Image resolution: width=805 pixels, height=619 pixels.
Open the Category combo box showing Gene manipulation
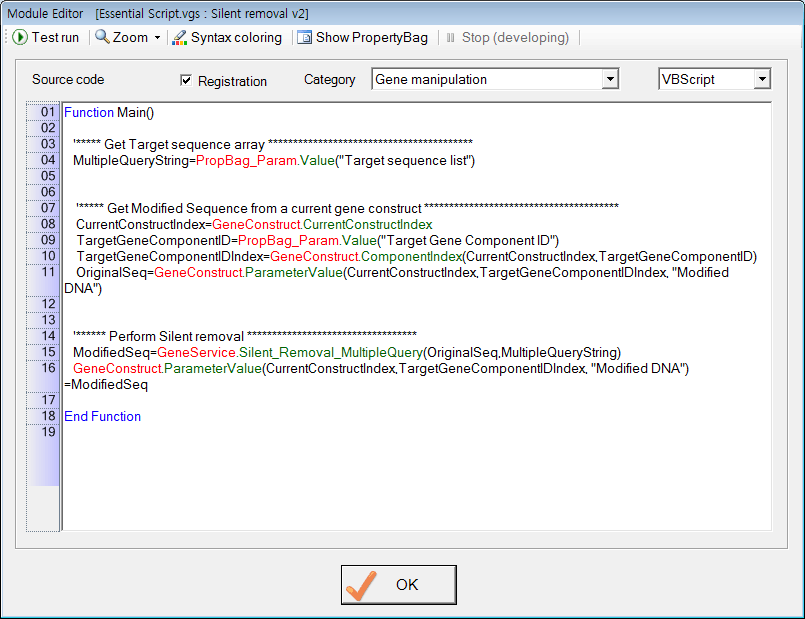click(x=494, y=79)
